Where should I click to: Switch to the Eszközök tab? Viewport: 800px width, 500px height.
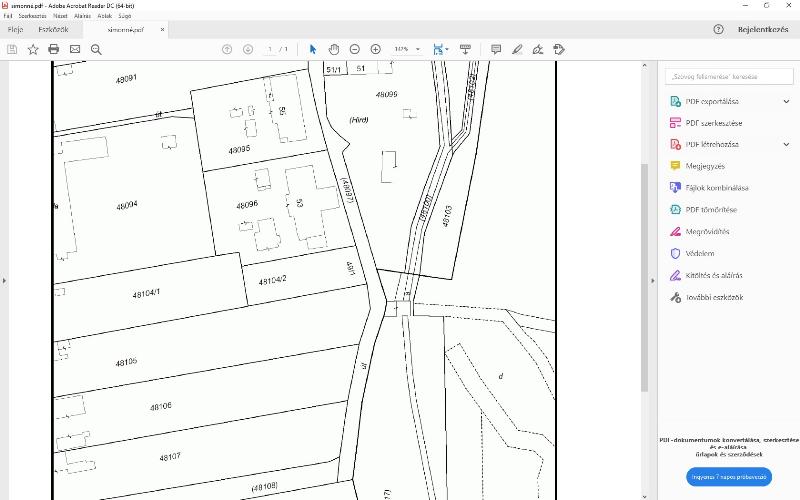[53, 30]
